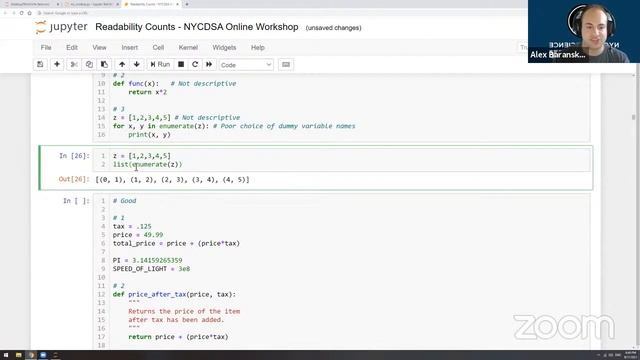Run the selected cell
Screen dimensions: 640x360
[x=160, y=64]
